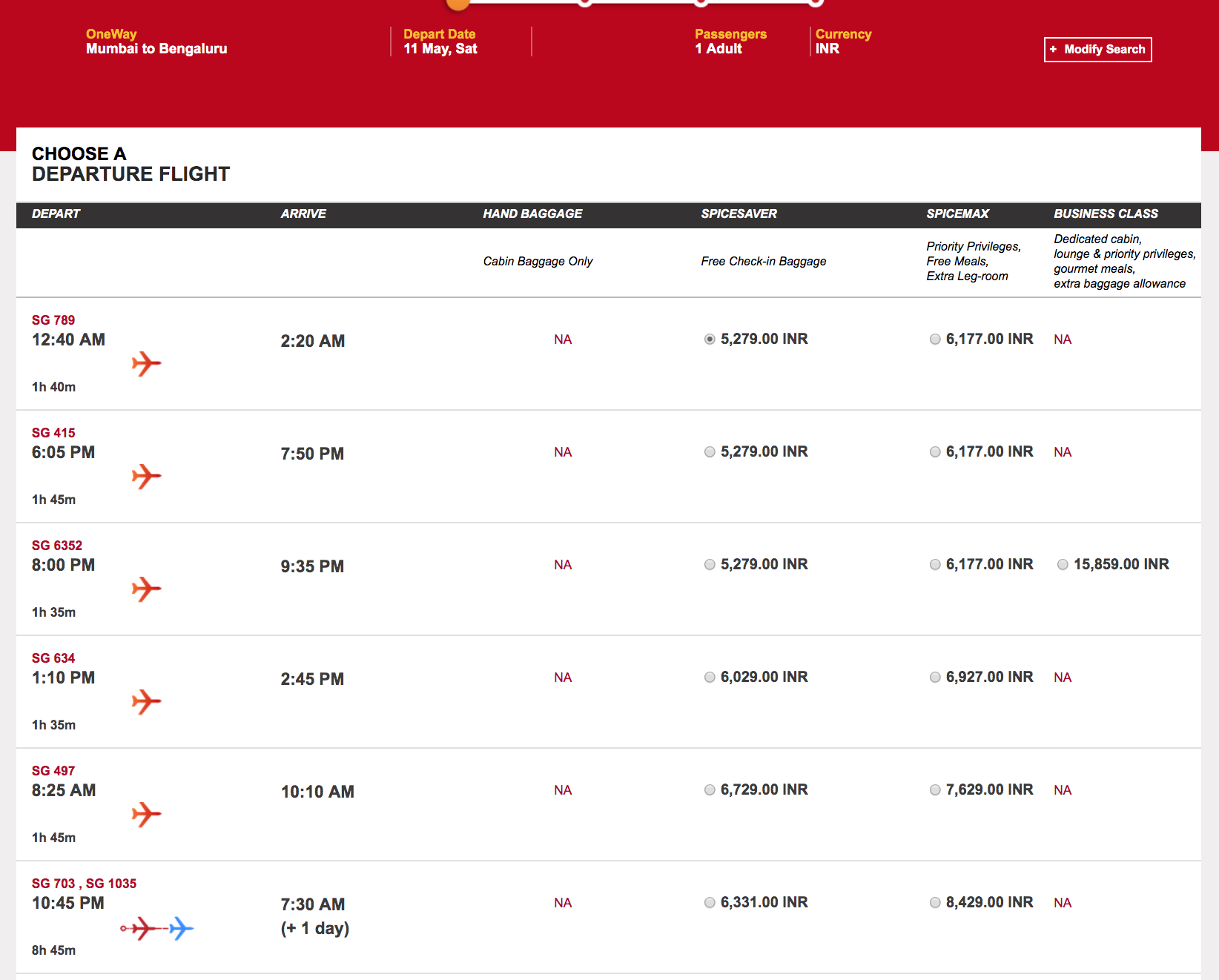
Task: Choose Business Class fare for flight SG 6352
Action: coord(1063,564)
